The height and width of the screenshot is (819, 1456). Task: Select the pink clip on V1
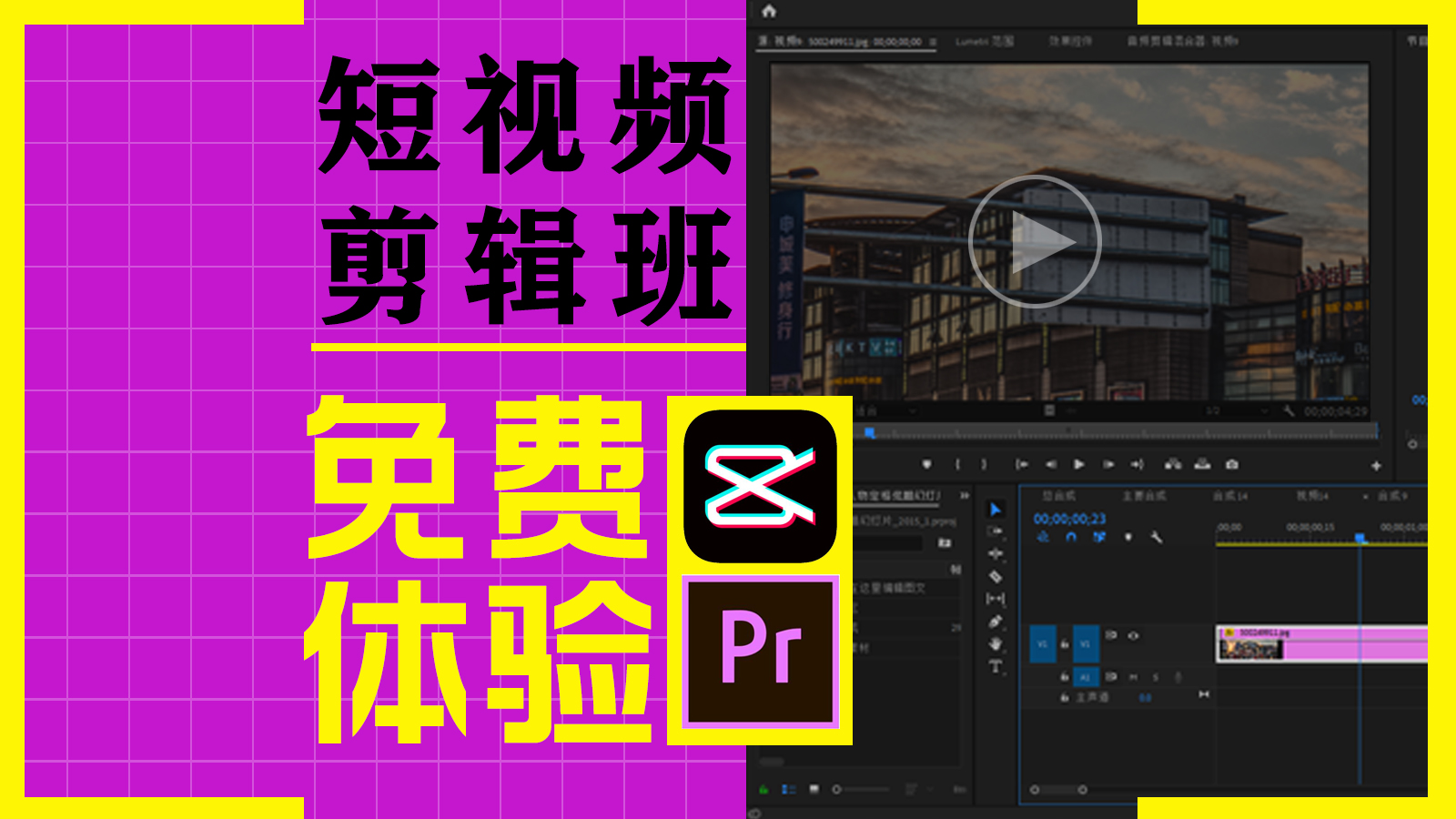1321,642
